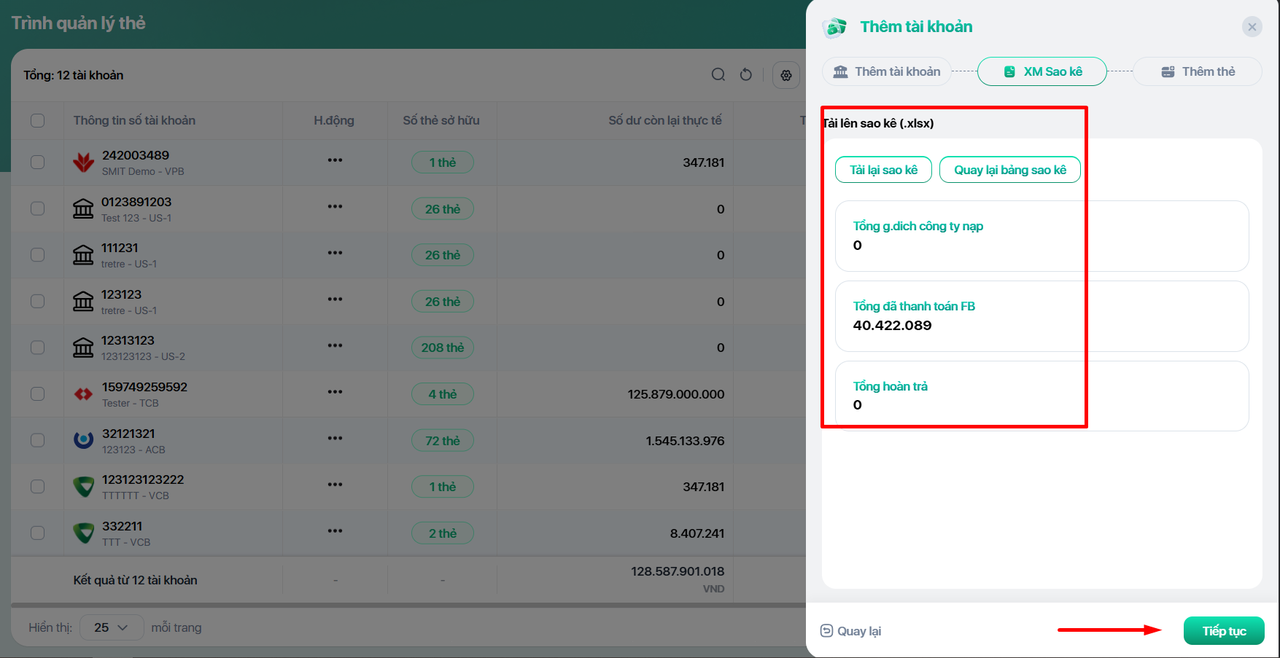The image size is (1280, 658).
Task: Click the Vietcombank logo for account 332211
Action: tap(84, 533)
